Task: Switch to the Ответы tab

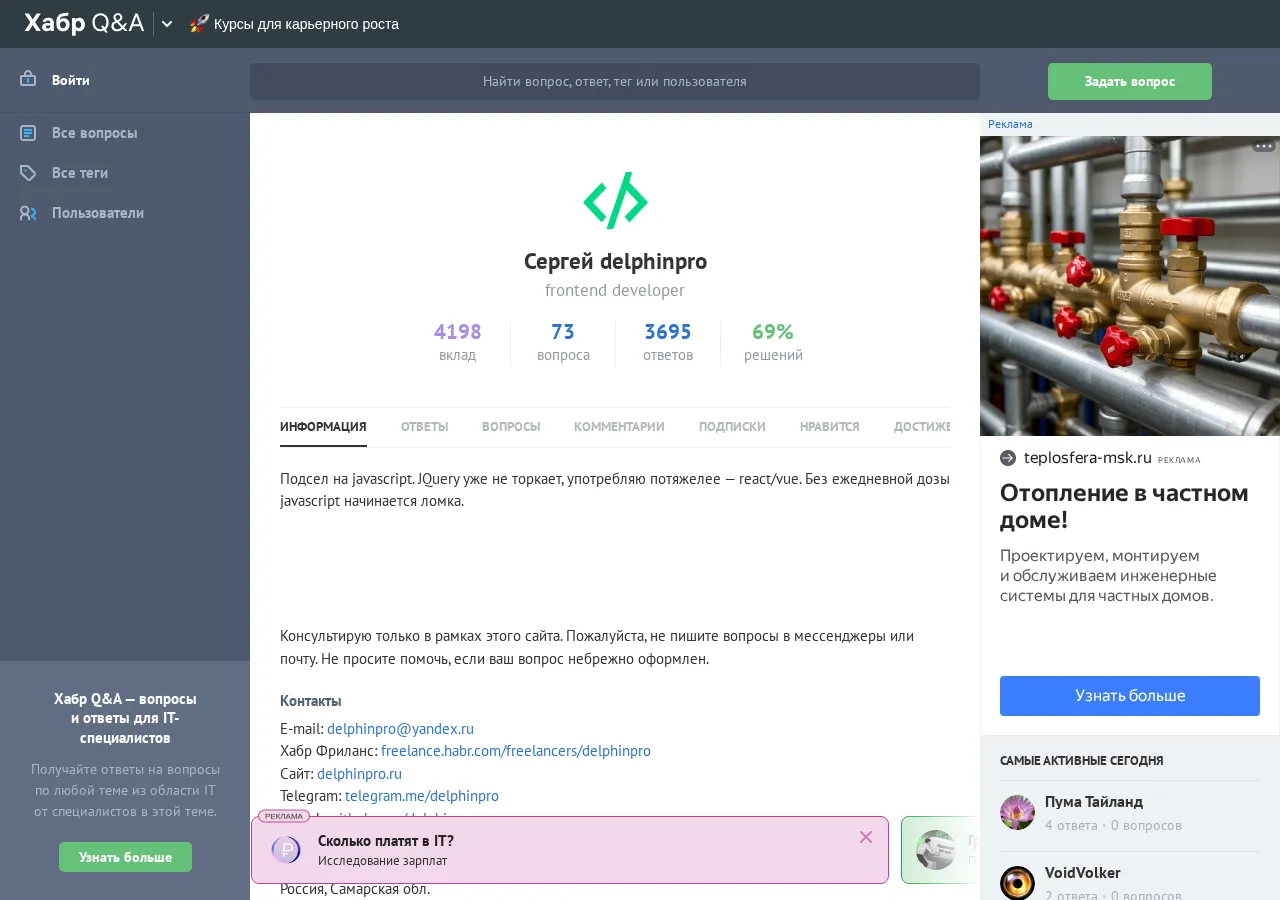Action: (x=424, y=427)
